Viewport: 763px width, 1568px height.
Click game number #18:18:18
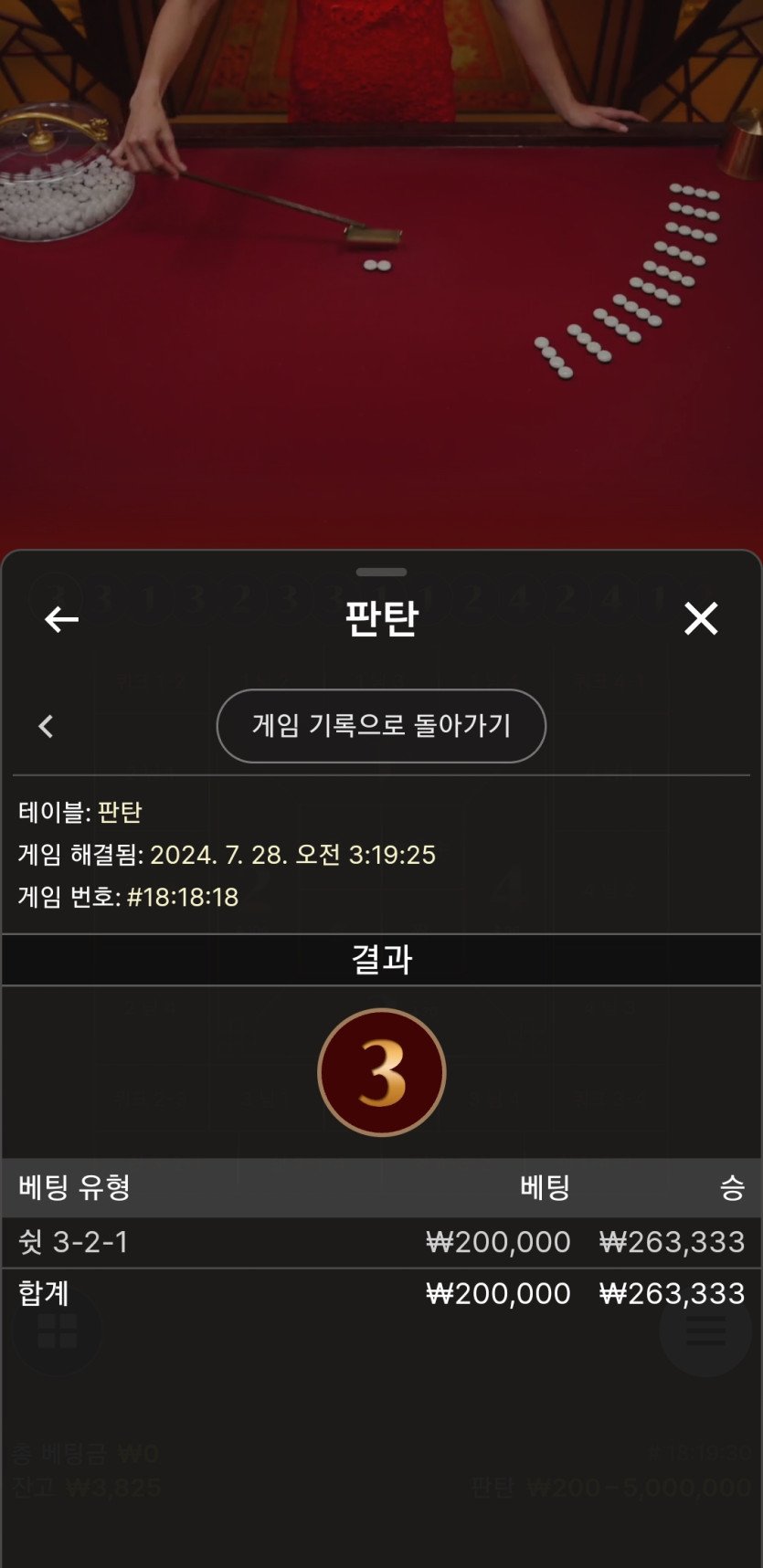pos(183,897)
